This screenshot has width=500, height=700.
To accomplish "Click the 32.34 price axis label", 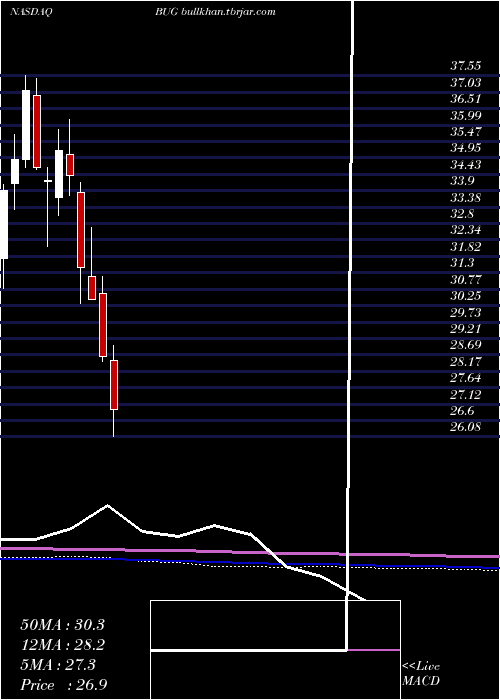I will [466, 230].
